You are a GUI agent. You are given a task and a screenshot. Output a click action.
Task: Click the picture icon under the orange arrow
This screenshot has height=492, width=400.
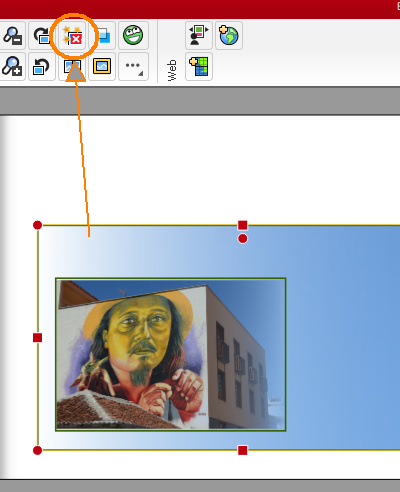tap(72, 66)
